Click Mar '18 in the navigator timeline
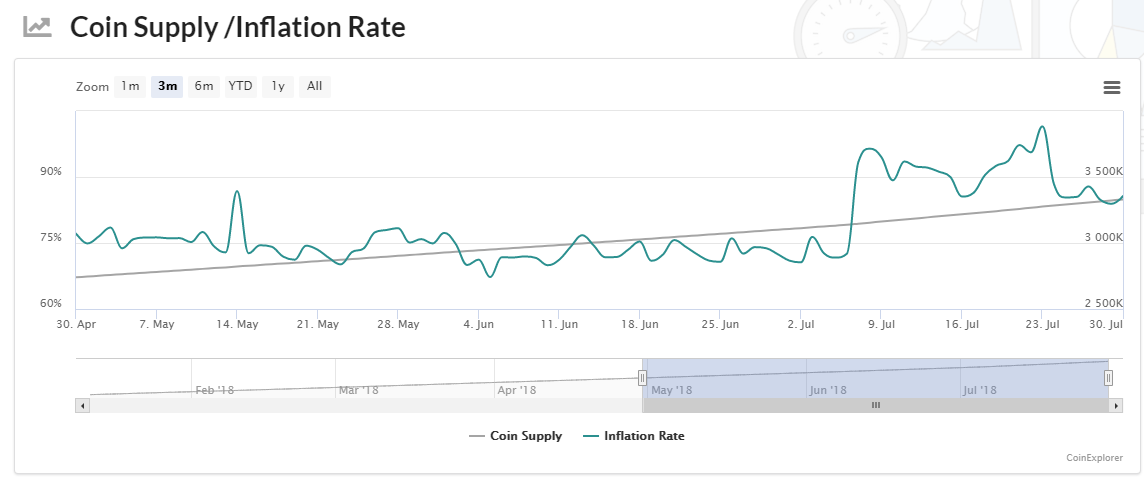 [358, 390]
